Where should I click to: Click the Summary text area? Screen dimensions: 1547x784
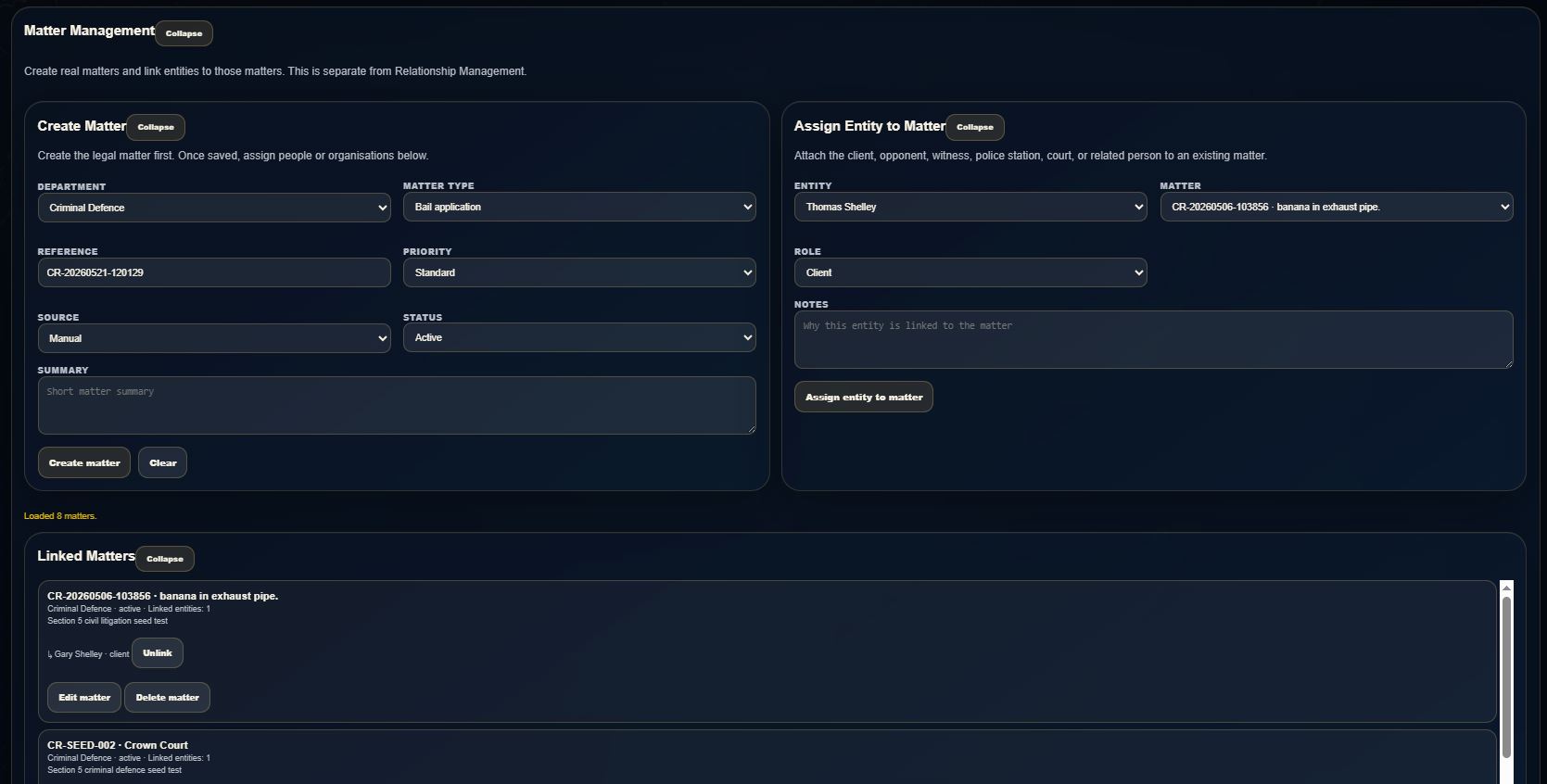coord(397,405)
